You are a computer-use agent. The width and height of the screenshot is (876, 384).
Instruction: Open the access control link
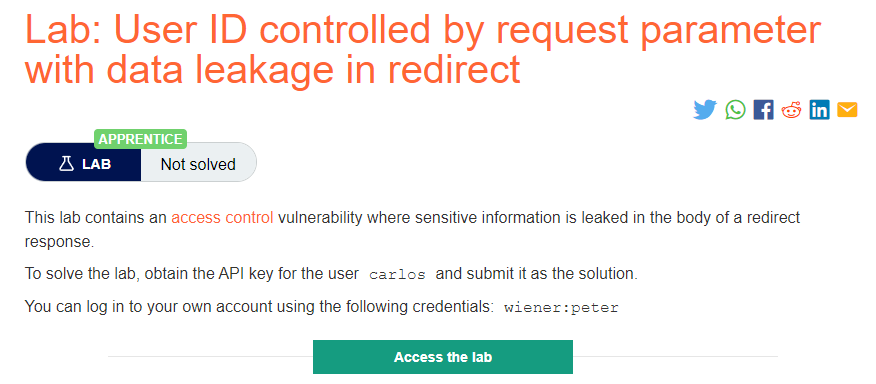click(x=222, y=217)
